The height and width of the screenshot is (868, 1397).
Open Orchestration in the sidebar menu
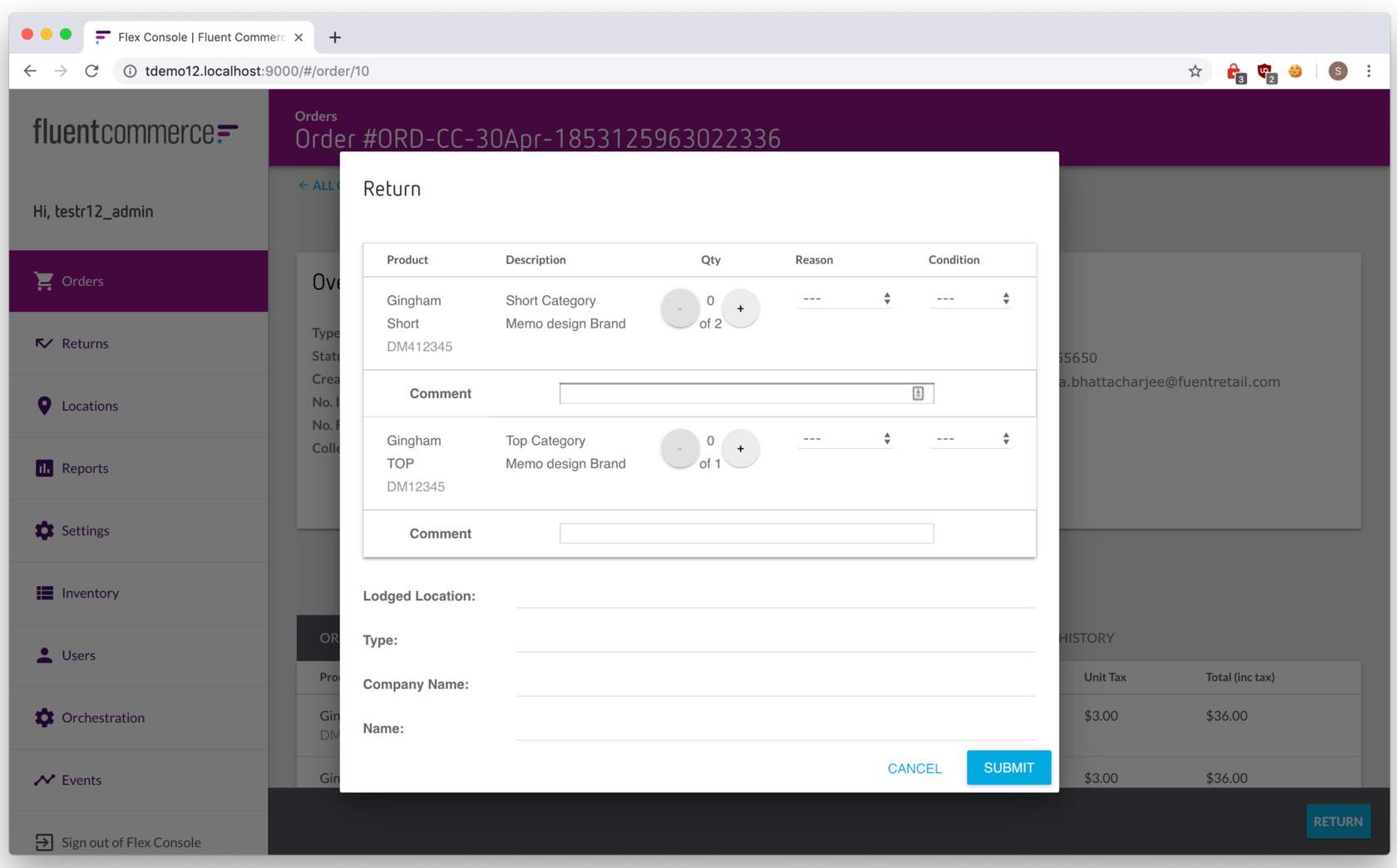102,718
